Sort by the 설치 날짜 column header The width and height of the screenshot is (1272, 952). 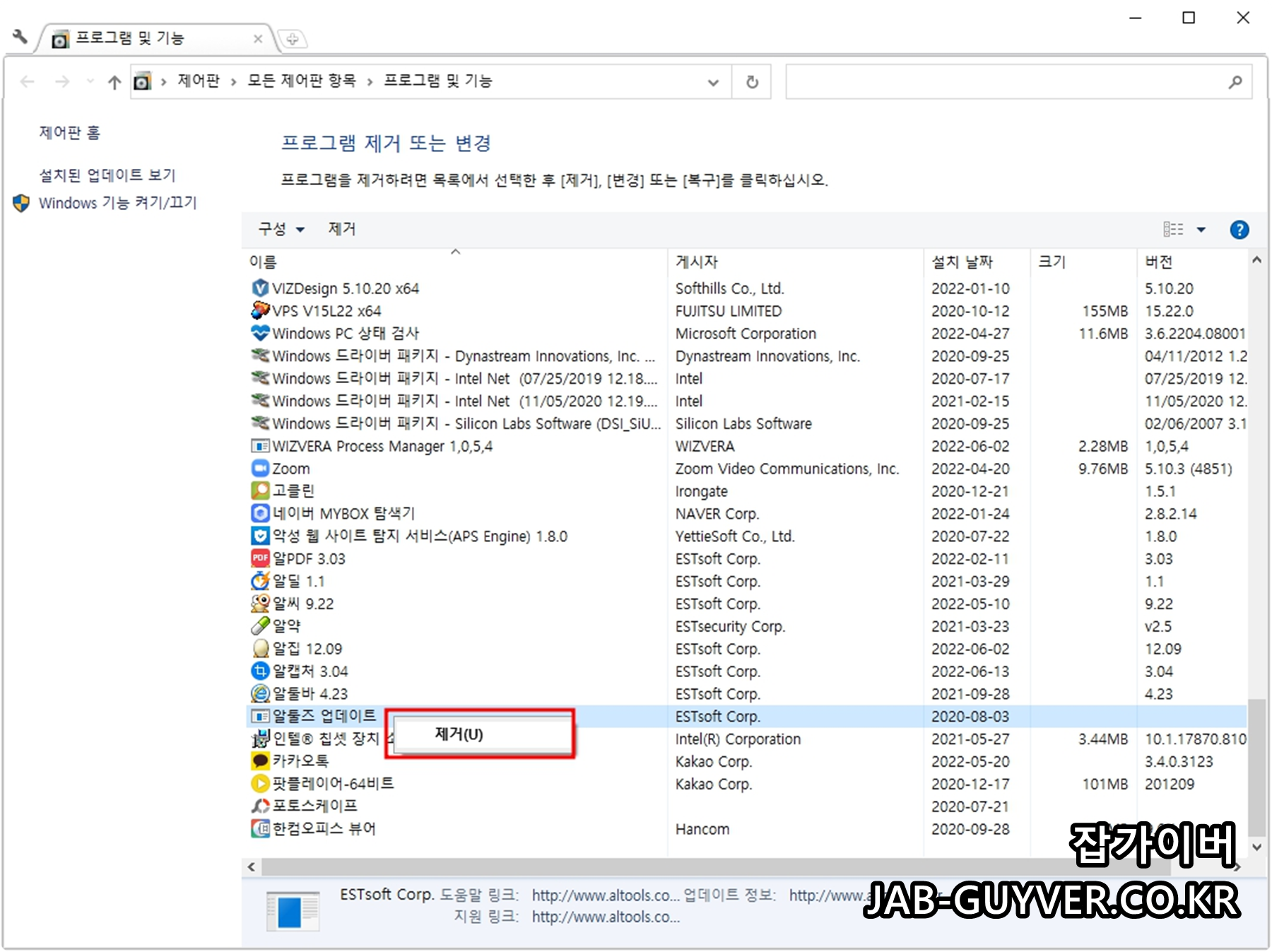(977, 262)
